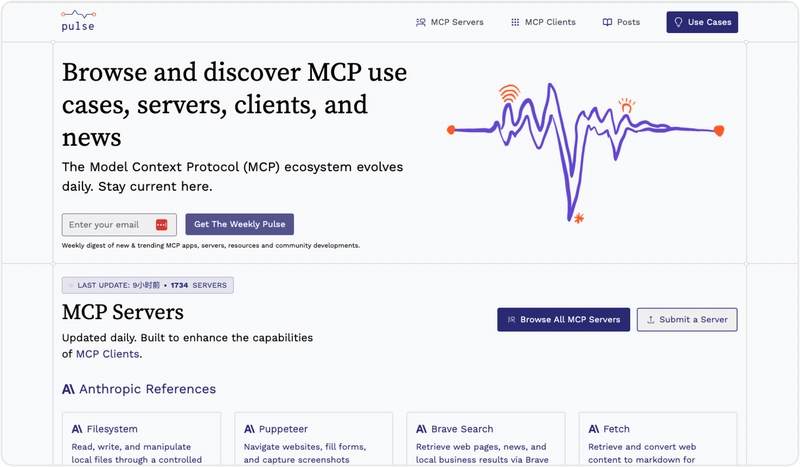Click the Anthropic logo beside Filesystem
Viewport: 800px width, 467px height.
click(x=77, y=429)
